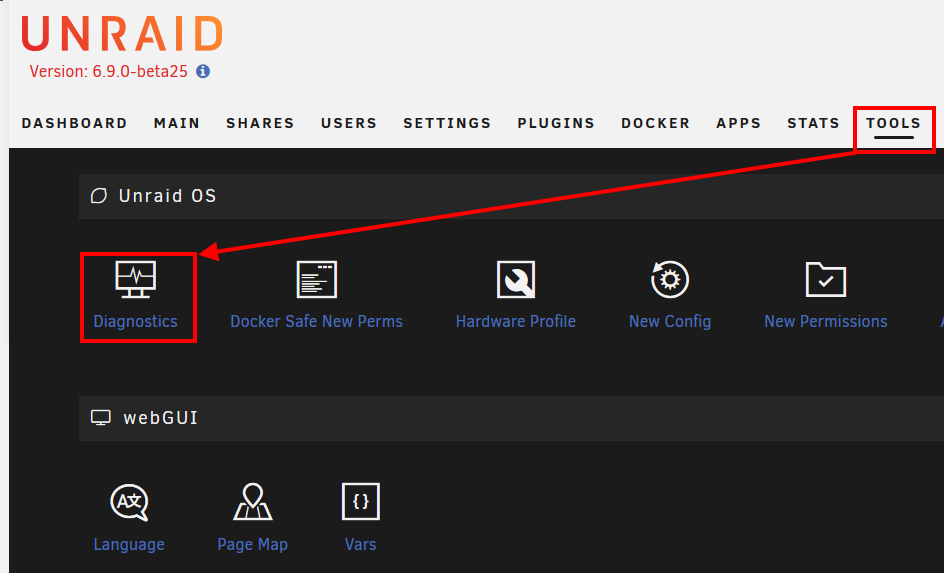View the Stats tab
This screenshot has height=573, width=944.
(813, 123)
